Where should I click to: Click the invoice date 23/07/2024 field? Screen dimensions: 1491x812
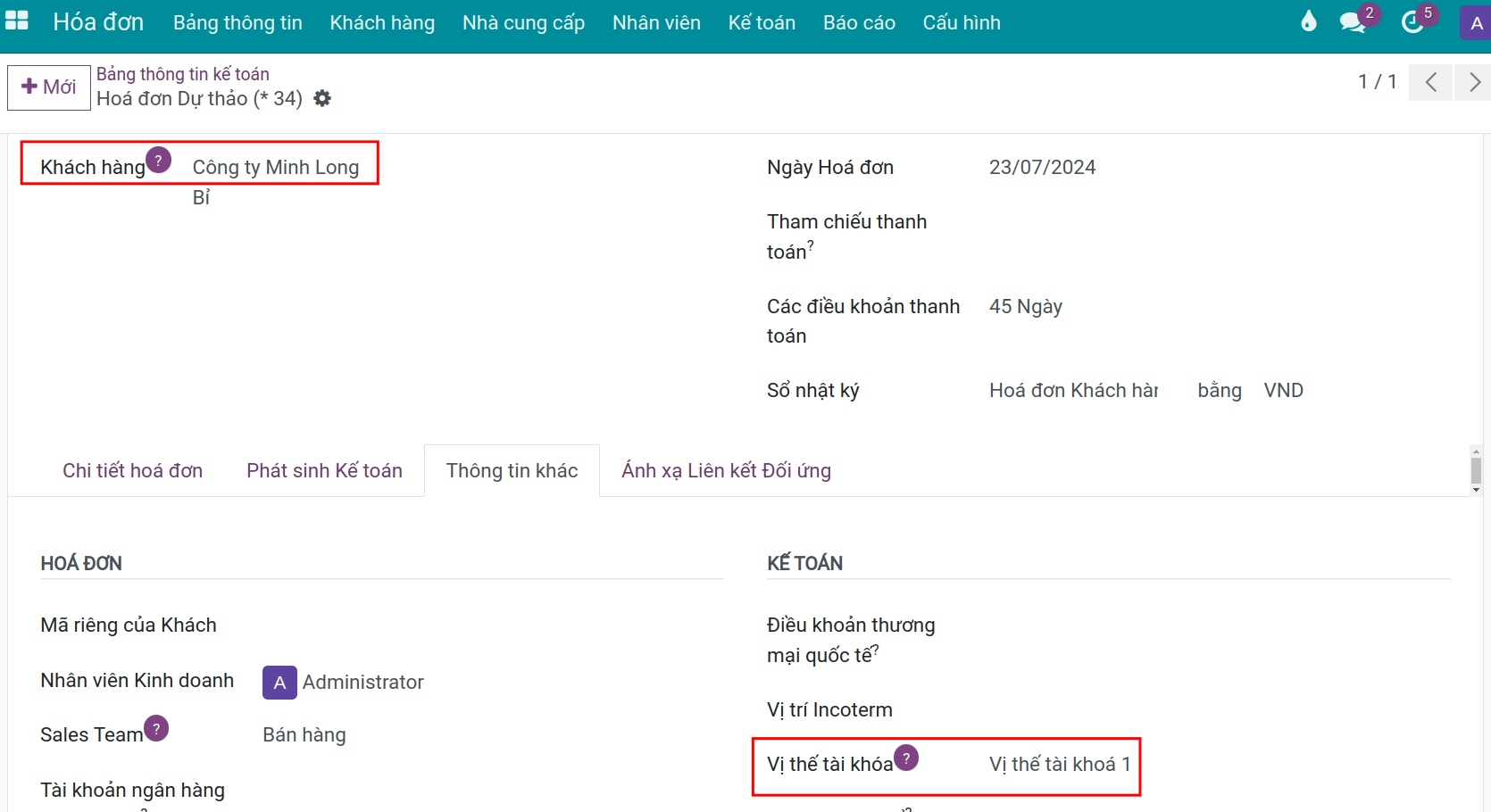pyautogui.click(x=1042, y=167)
